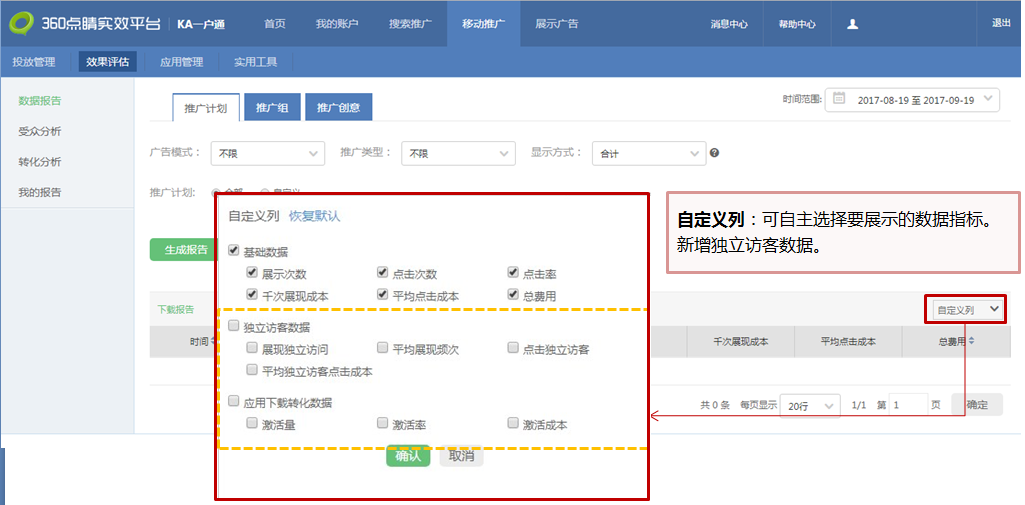Screen dimensions: 1025x505
Task: Click the help question mark icon
Action: pyautogui.click(x=714, y=153)
